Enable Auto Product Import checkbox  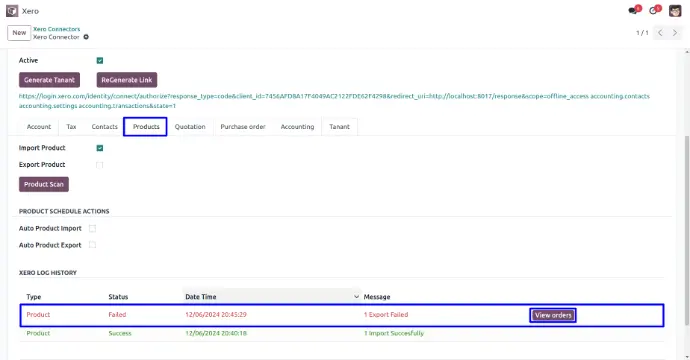tap(92, 228)
